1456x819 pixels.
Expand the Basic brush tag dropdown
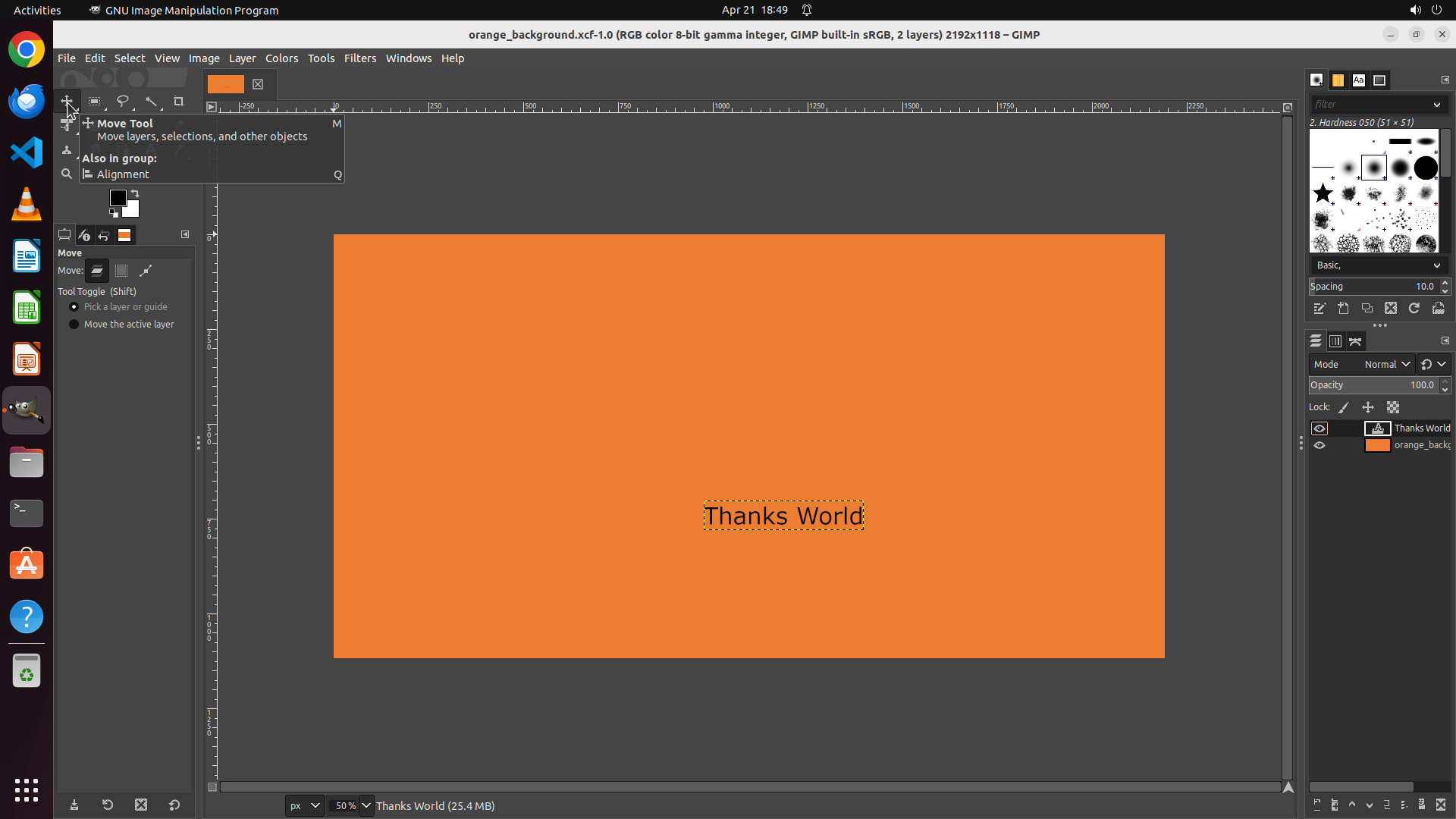1436,265
